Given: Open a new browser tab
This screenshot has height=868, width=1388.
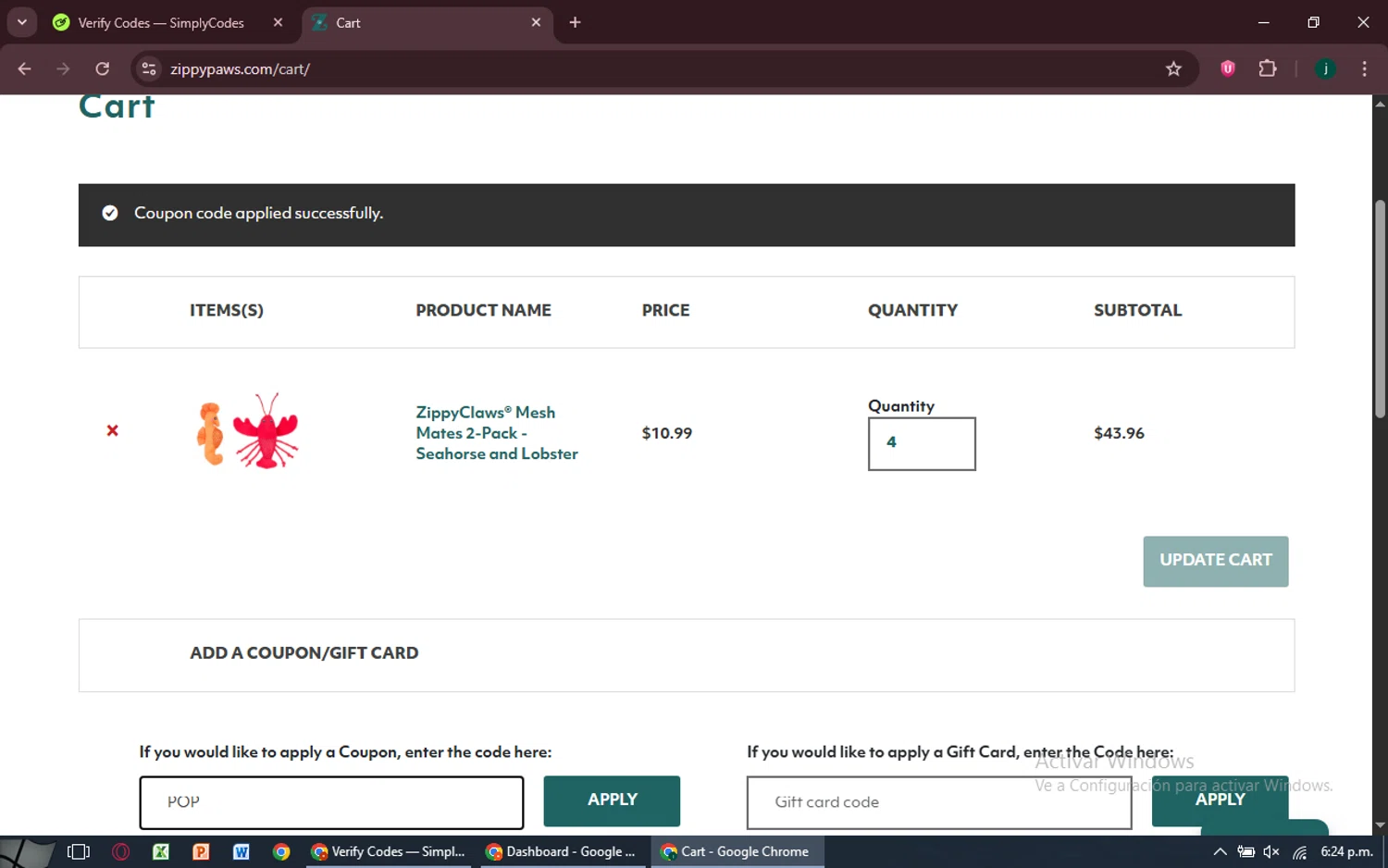Looking at the screenshot, I should click(x=575, y=22).
